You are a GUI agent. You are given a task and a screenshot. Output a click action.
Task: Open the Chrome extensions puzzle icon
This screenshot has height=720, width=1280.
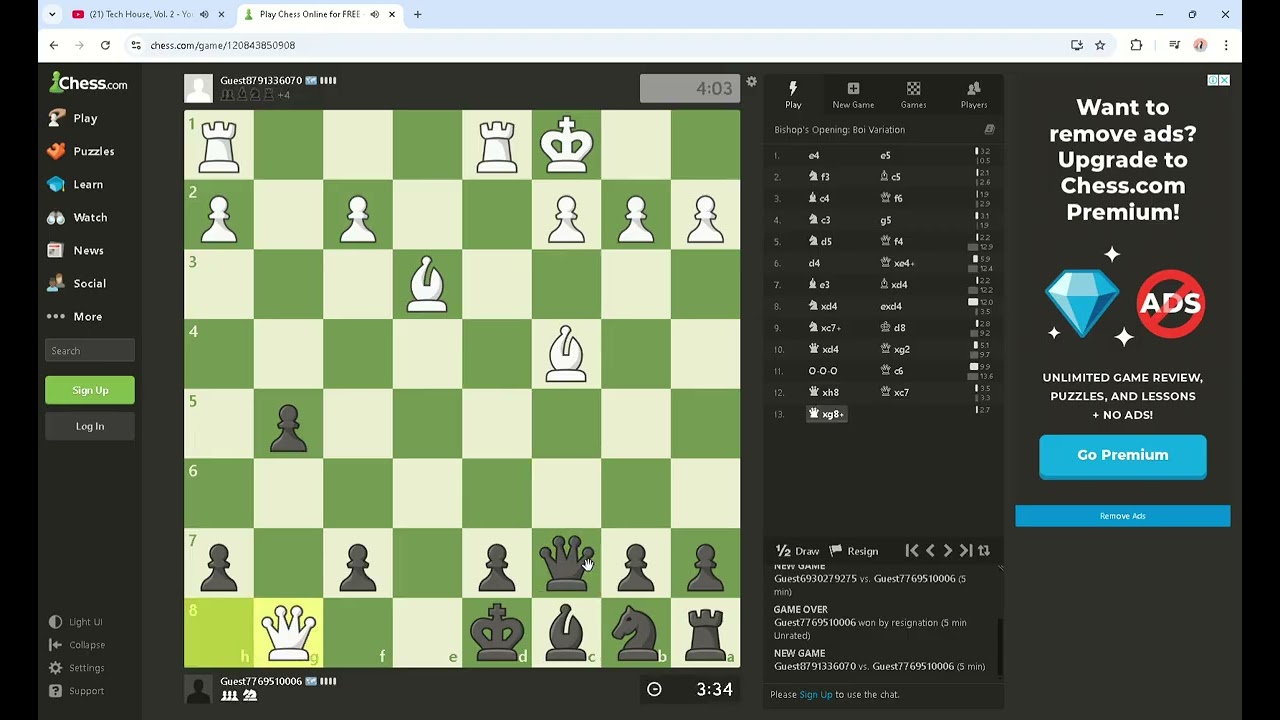[x=1136, y=45]
